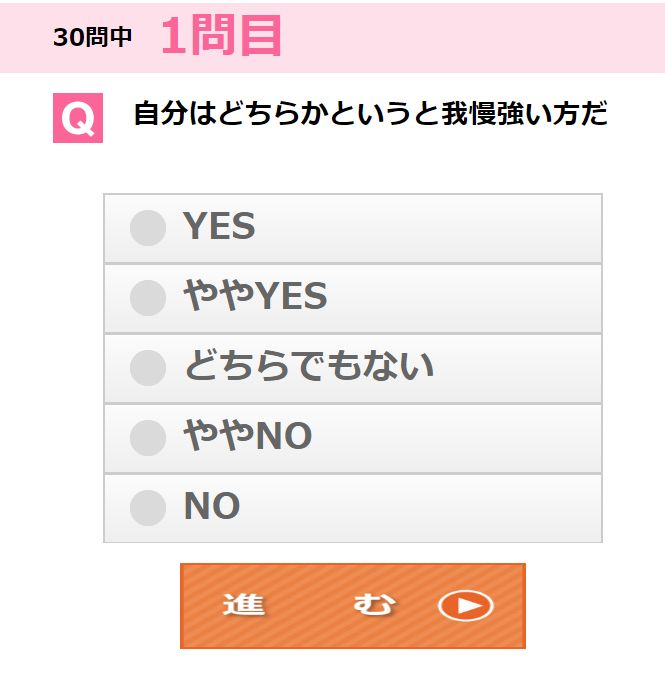665x677 pixels.
Task: Select the YES radio circle
Action: click(x=148, y=228)
